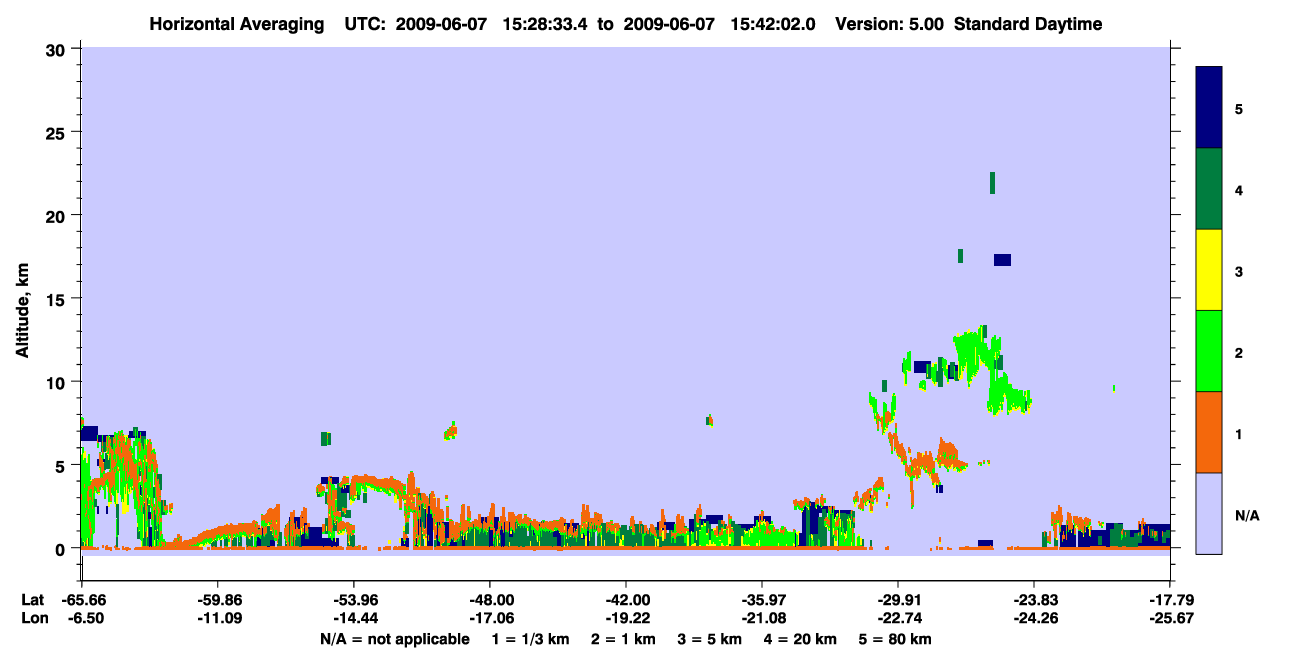The height and width of the screenshot is (667, 1300).
Task: Click latitude value -65.66
Action: click(x=81, y=600)
